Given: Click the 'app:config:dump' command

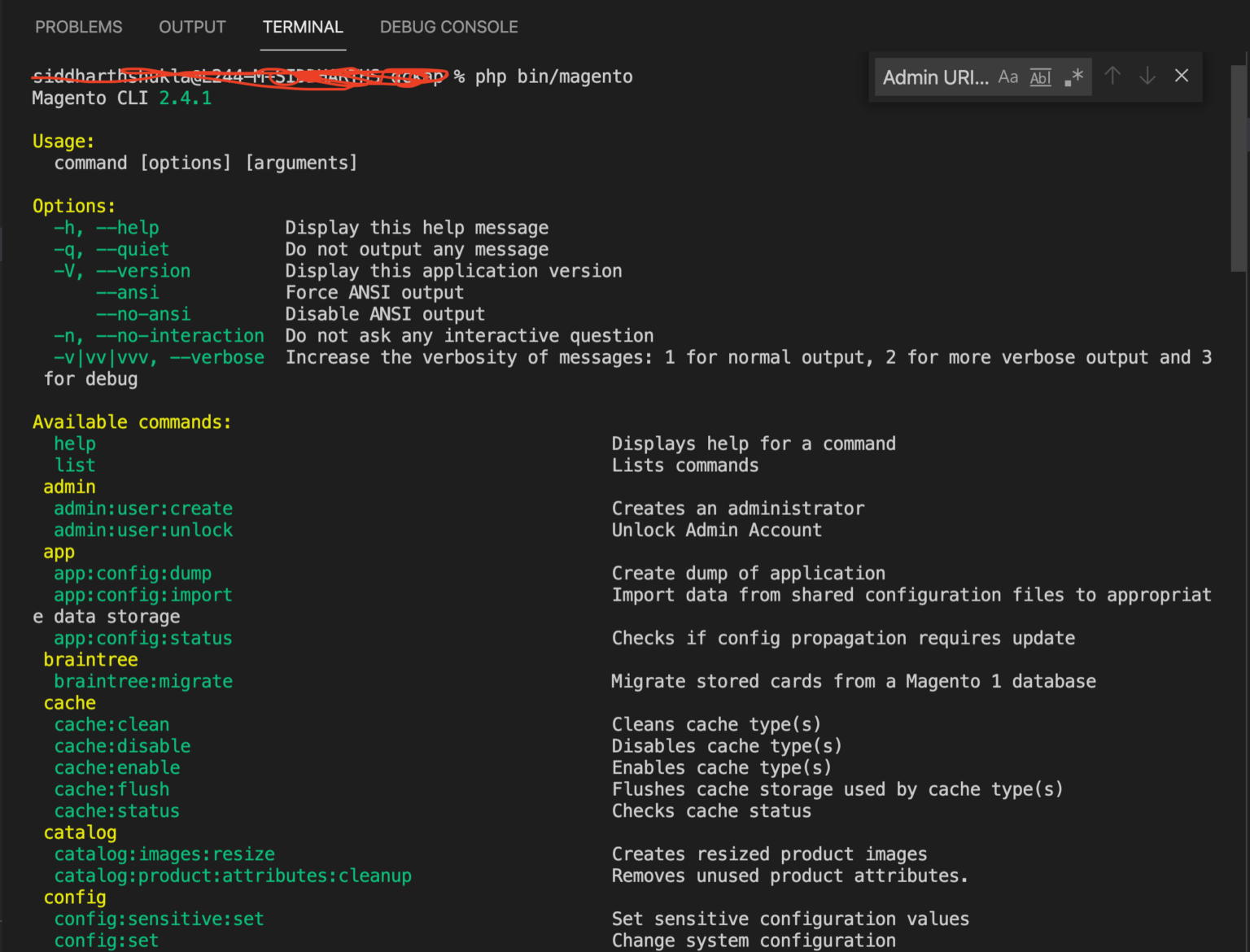Looking at the screenshot, I should pyautogui.click(x=133, y=574).
